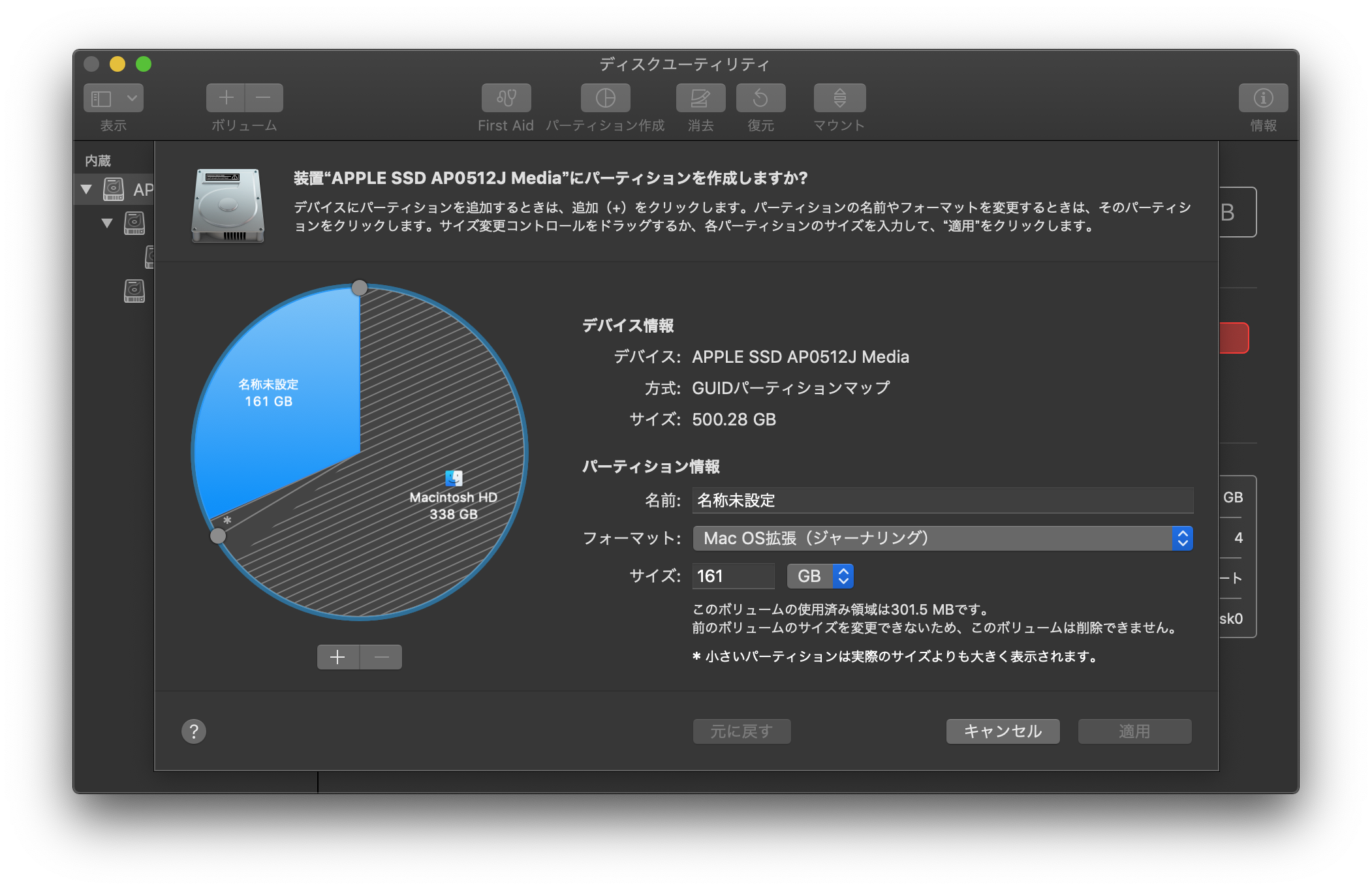Click the Mount (マウント) toolbar icon
This screenshot has height=890, width=1372.
(839, 98)
